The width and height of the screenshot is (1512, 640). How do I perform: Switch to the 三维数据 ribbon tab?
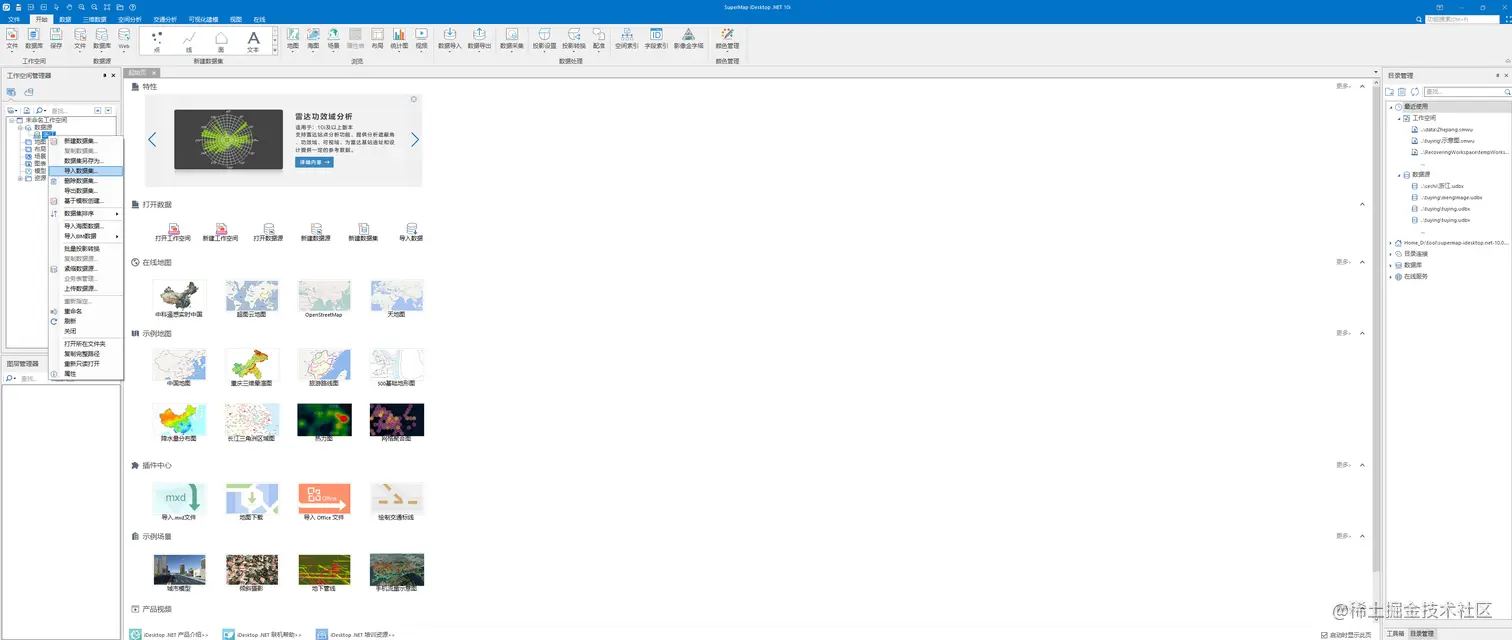(94, 19)
